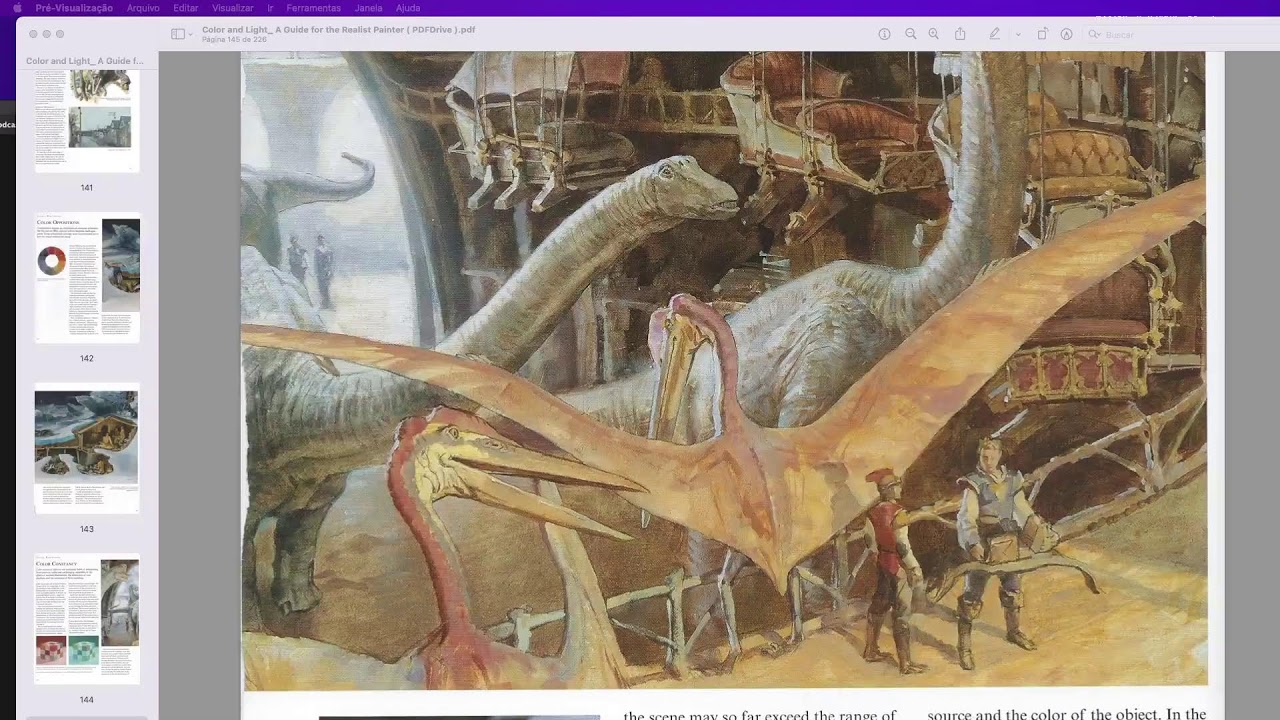
Task: Click the zoom in magnifier
Action: click(x=933, y=34)
